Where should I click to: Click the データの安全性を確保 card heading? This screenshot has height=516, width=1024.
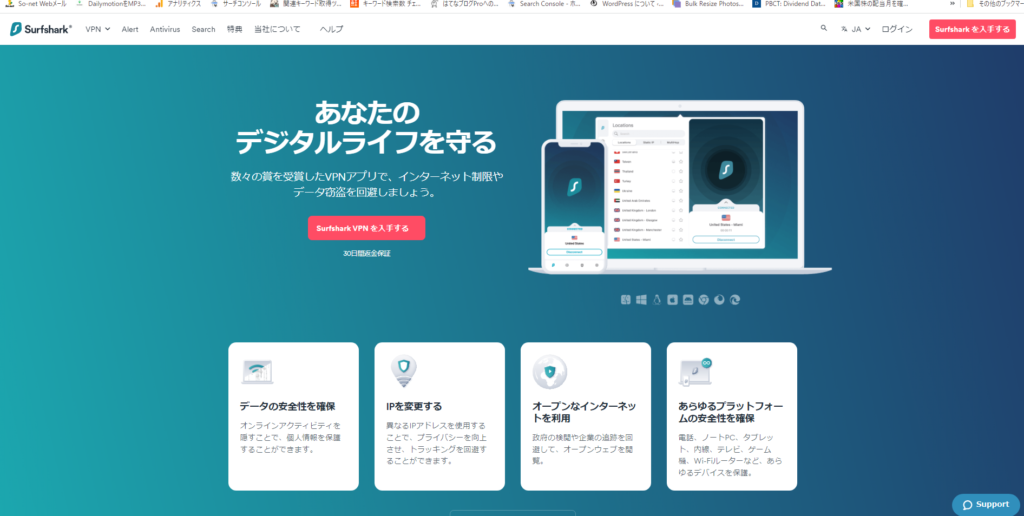pos(287,406)
